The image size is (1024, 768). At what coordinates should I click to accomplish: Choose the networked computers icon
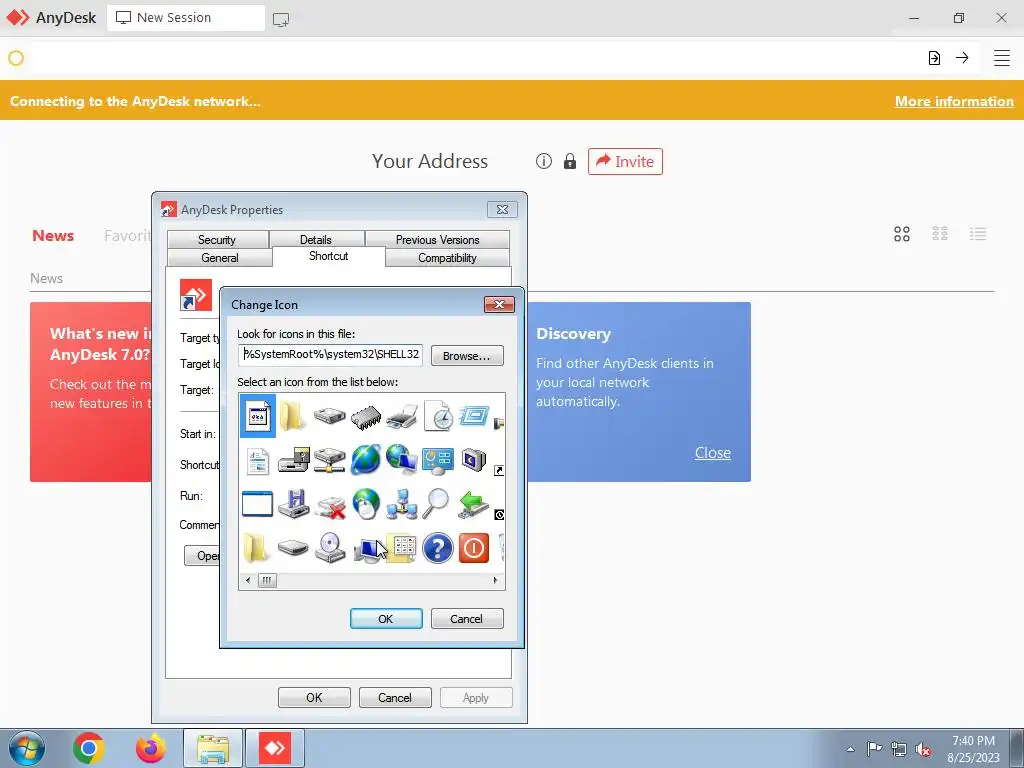402,504
